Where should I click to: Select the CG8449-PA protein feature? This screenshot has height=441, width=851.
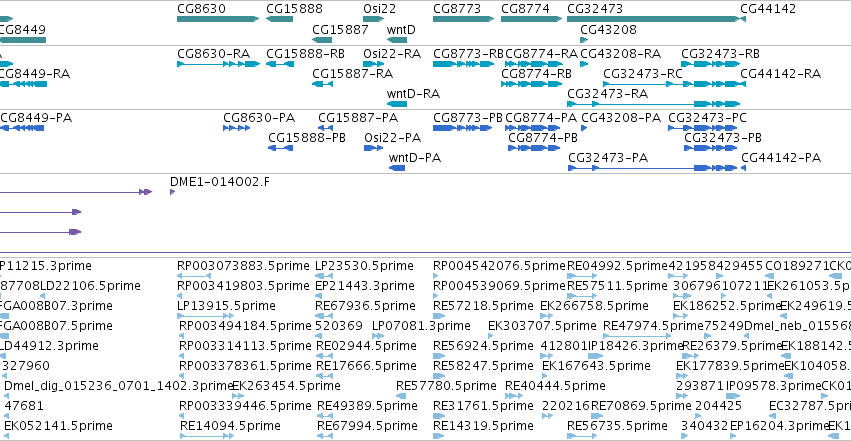pyautogui.click(x=22, y=128)
